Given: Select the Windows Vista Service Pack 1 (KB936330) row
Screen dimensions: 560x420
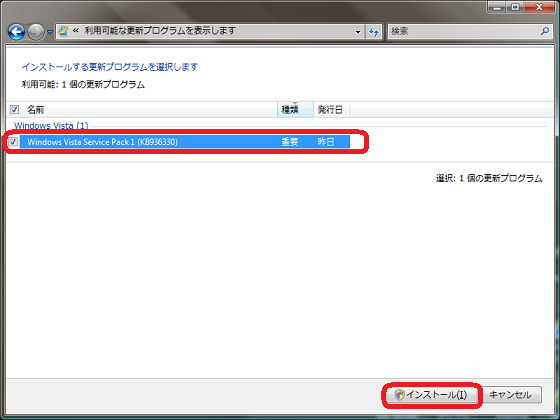Looking at the screenshot, I should [184, 142].
